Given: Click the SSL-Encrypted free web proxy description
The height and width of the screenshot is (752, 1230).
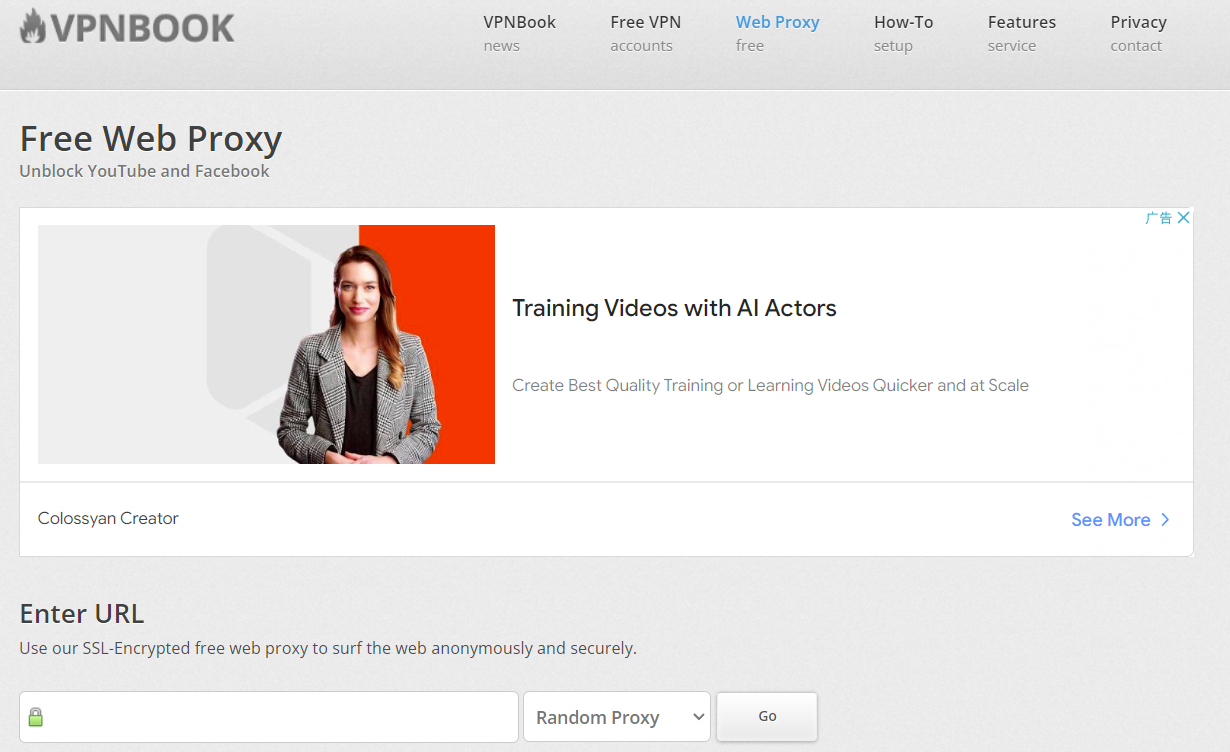Looking at the screenshot, I should (328, 648).
